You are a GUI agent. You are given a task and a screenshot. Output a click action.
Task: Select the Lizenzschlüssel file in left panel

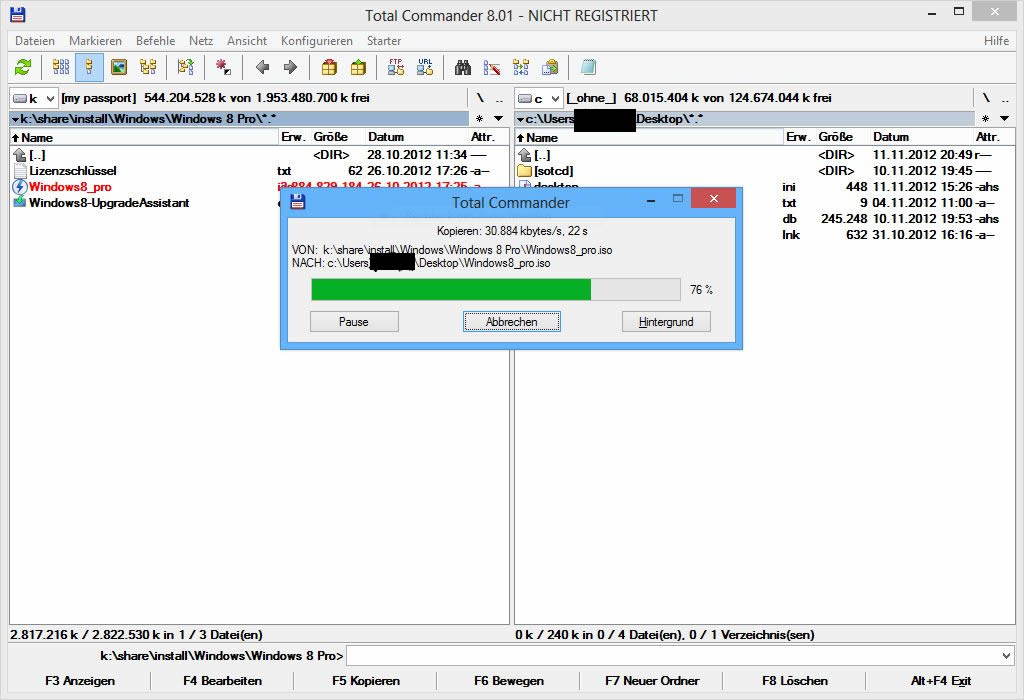click(x=72, y=171)
